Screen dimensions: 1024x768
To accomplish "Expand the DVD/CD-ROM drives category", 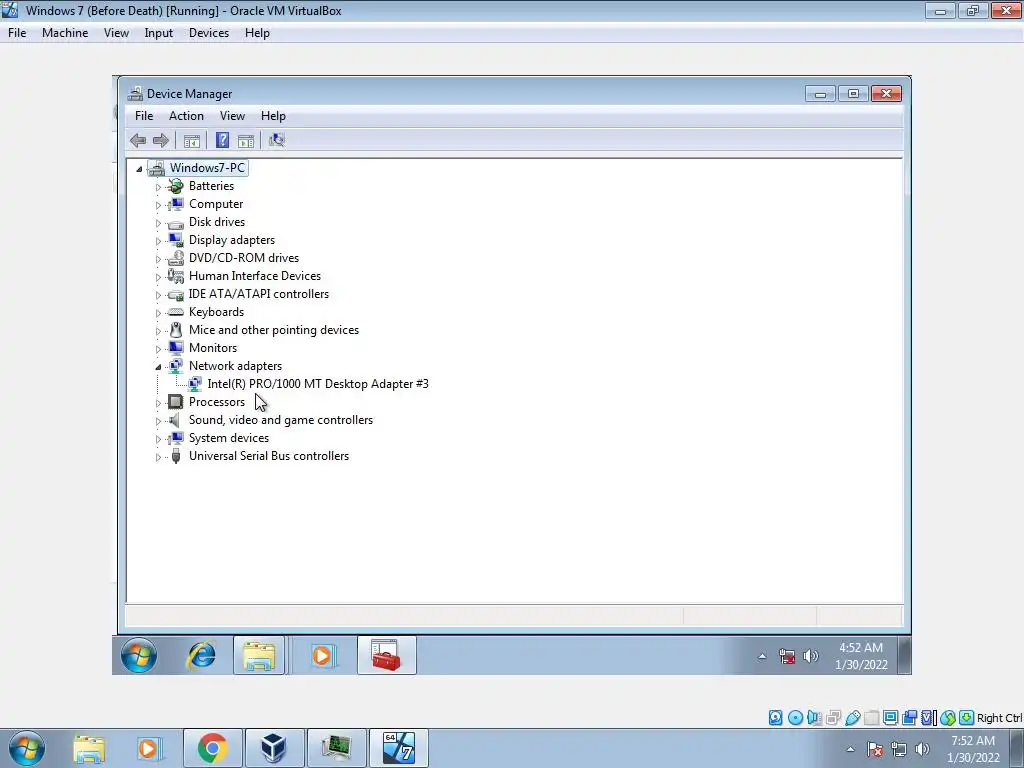I will [x=158, y=259].
